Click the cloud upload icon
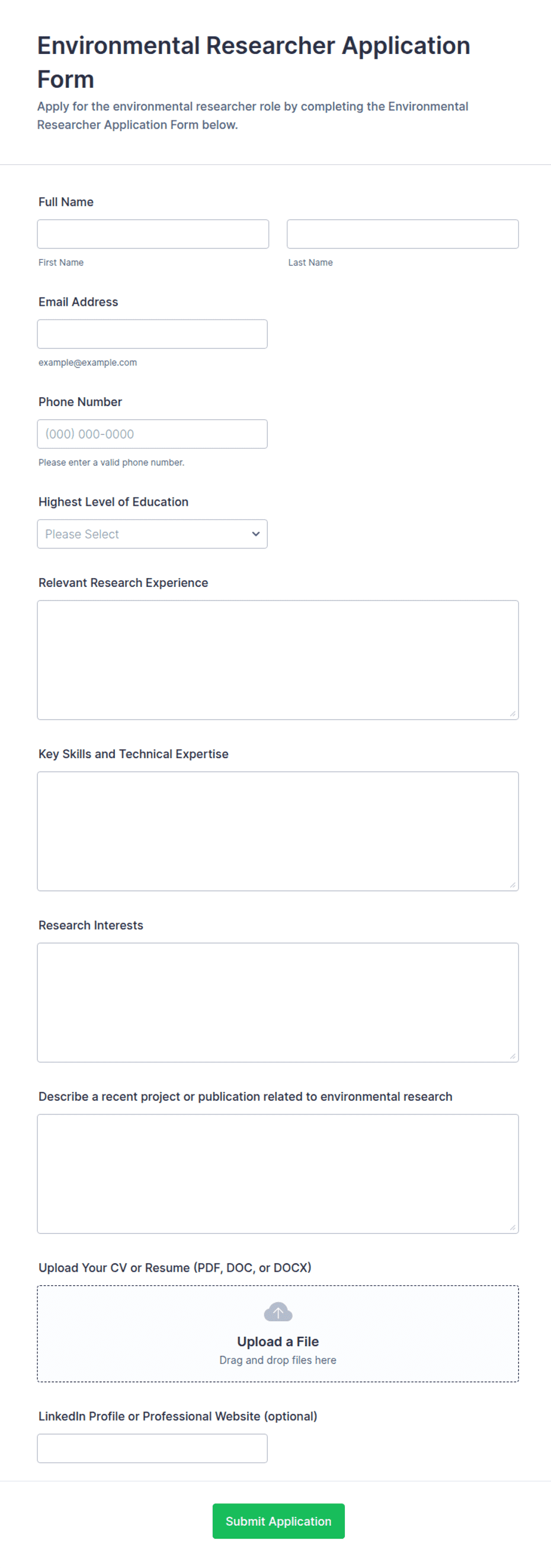Screen dimensions: 551x1568 [278, 1312]
